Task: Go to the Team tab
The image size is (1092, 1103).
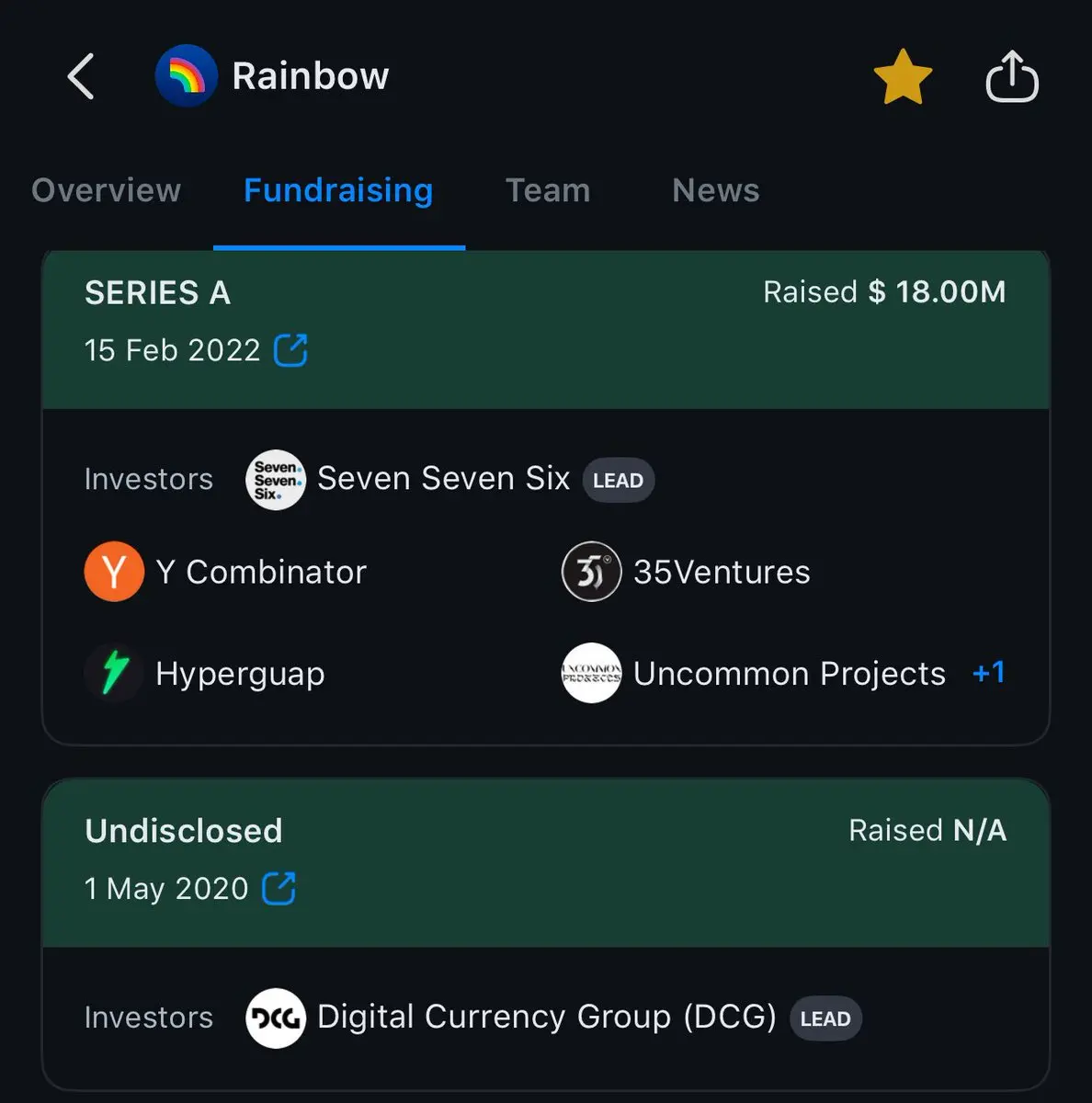Action: coord(548,190)
